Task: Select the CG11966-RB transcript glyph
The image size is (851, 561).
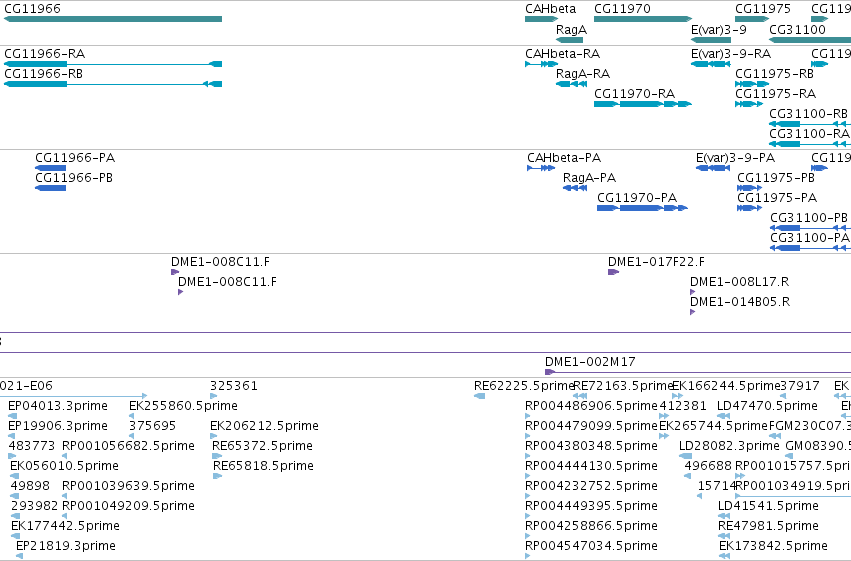Action: tap(113, 84)
